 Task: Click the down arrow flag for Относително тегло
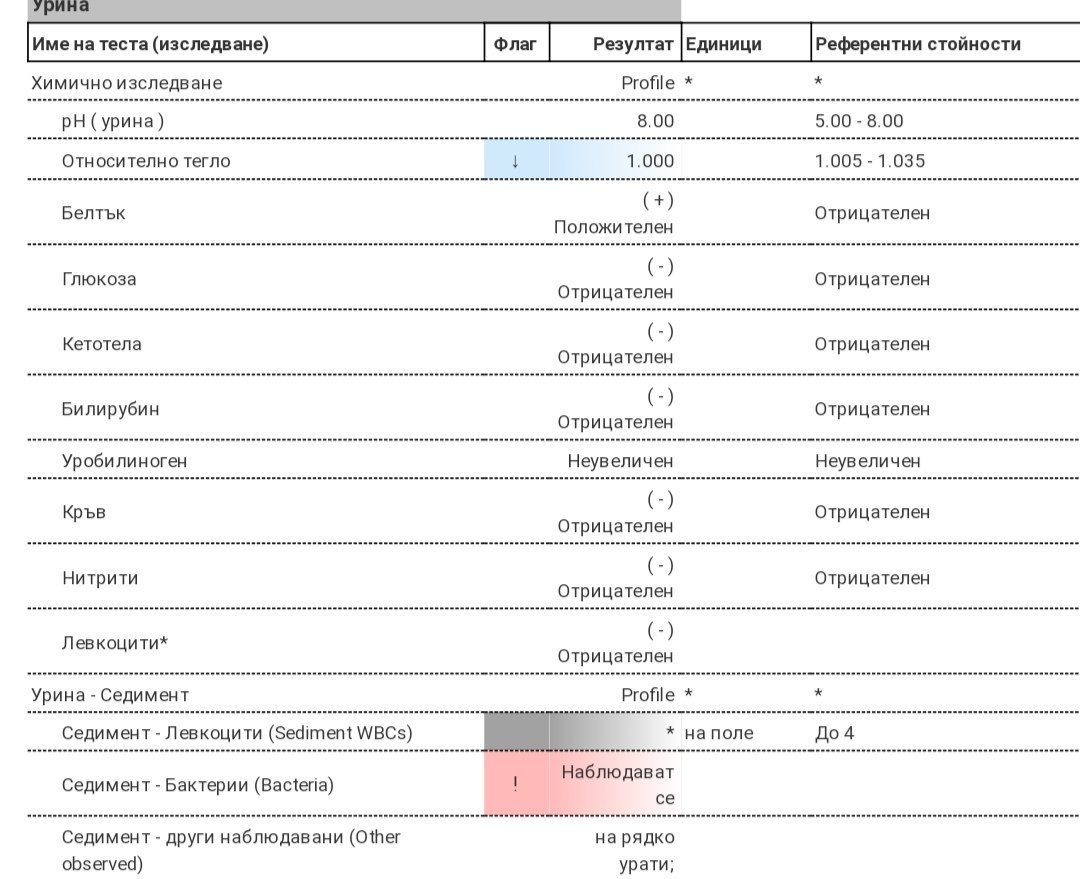coord(515,161)
